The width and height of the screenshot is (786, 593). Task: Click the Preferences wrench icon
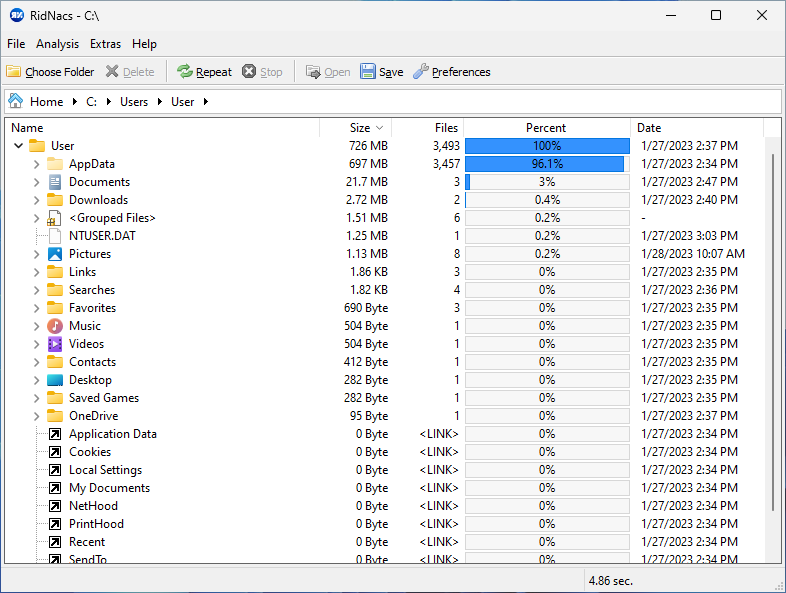pyautogui.click(x=421, y=72)
